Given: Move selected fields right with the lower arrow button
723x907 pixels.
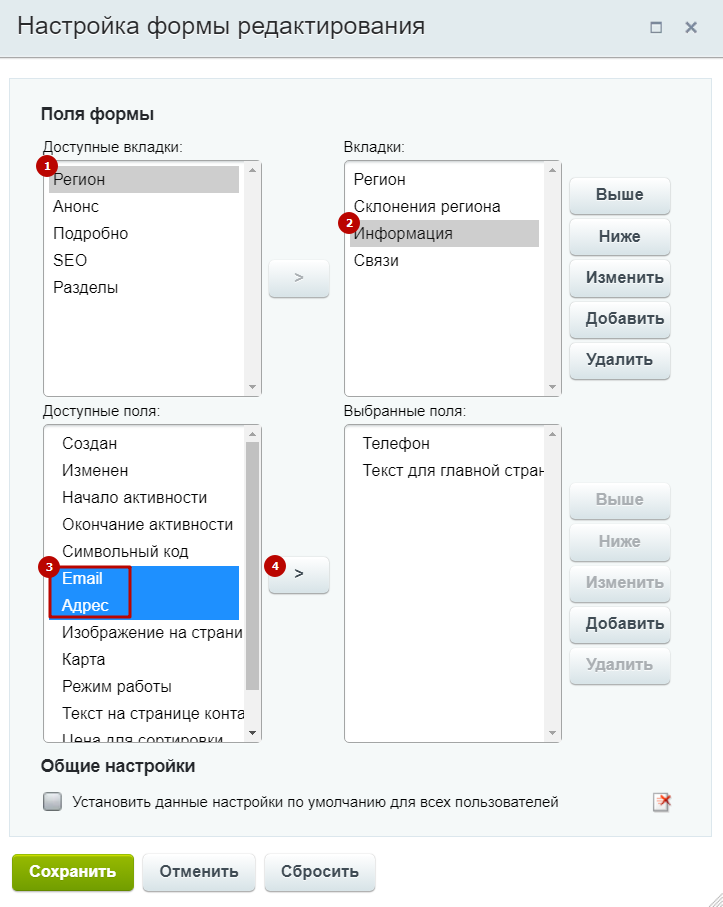Looking at the screenshot, I should (x=299, y=574).
